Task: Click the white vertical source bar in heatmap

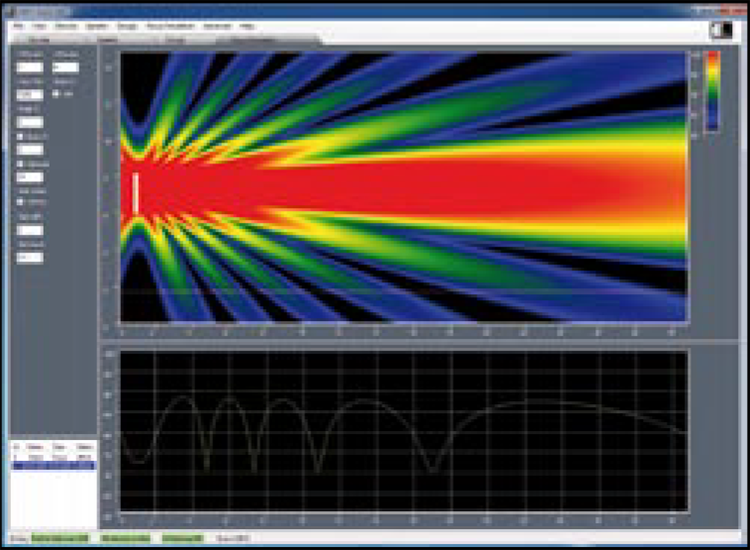Action: pyautogui.click(x=136, y=193)
